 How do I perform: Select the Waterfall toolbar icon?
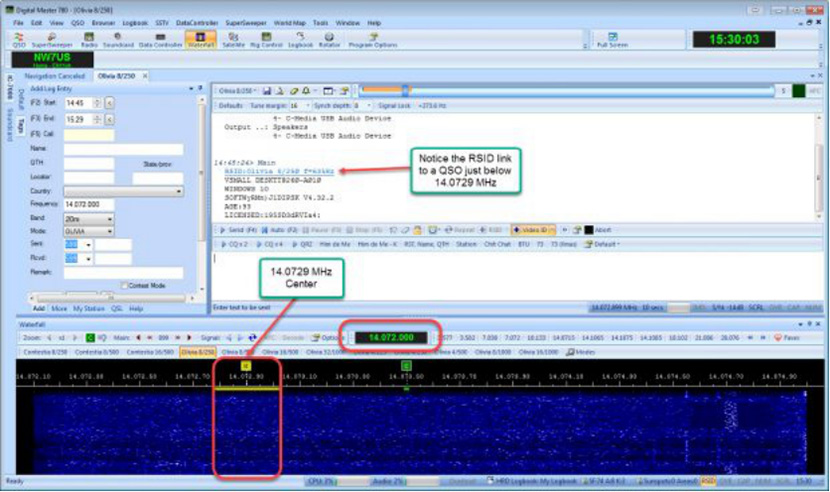point(200,40)
